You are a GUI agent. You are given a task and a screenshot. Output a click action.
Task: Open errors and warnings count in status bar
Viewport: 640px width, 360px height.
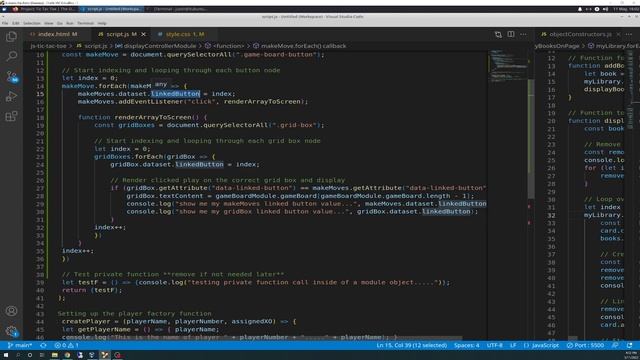pyautogui.click(x=67, y=345)
